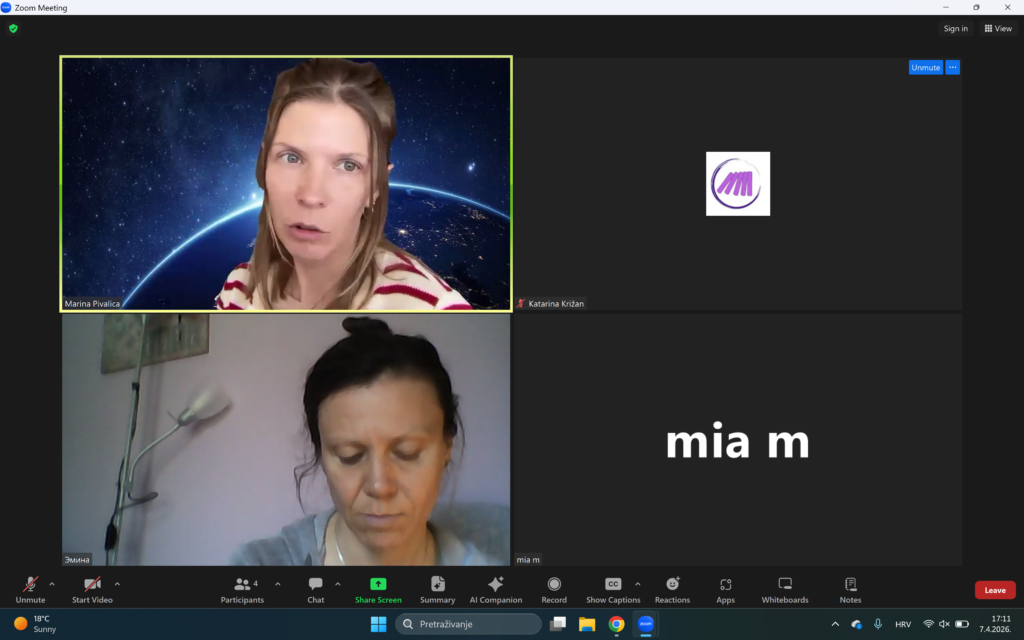The width and height of the screenshot is (1024, 640).
Task: Open the meeting Summary tool
Action: tap(437, 589)
